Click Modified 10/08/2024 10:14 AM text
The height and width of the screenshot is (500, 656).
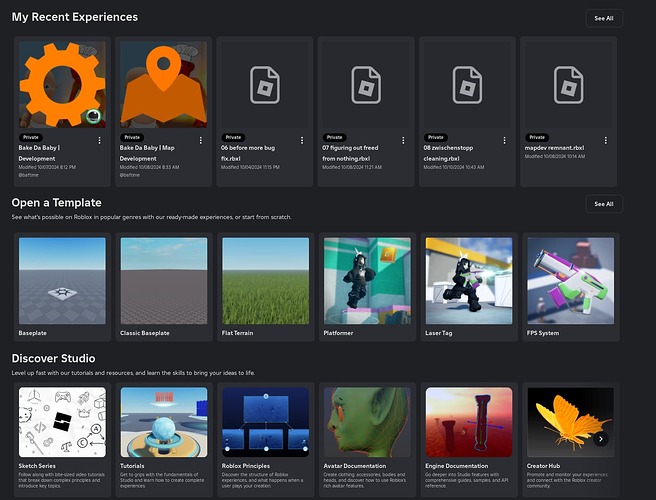pyautogui.click(x=555, y=156)
